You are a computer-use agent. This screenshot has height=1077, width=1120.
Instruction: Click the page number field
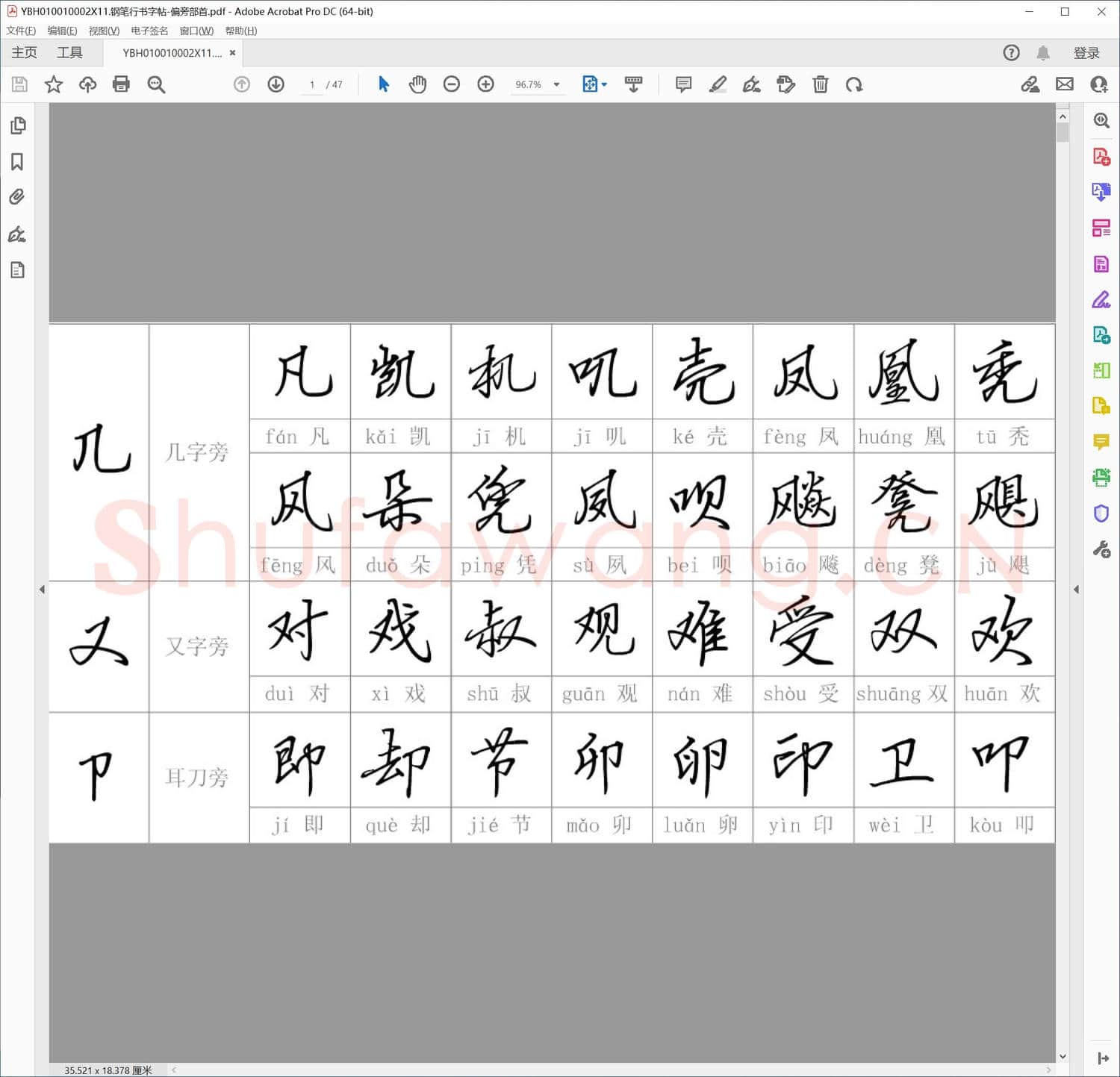(312, 84)
